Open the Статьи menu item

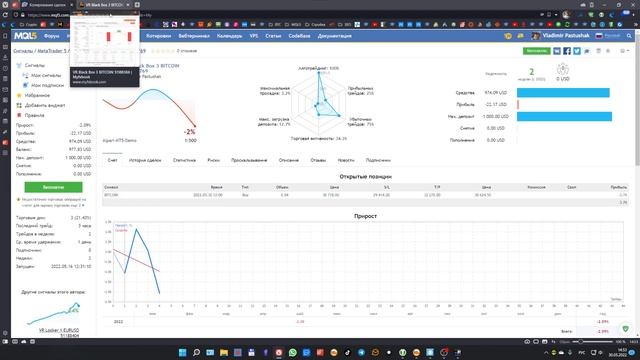[x=273, y=36]
